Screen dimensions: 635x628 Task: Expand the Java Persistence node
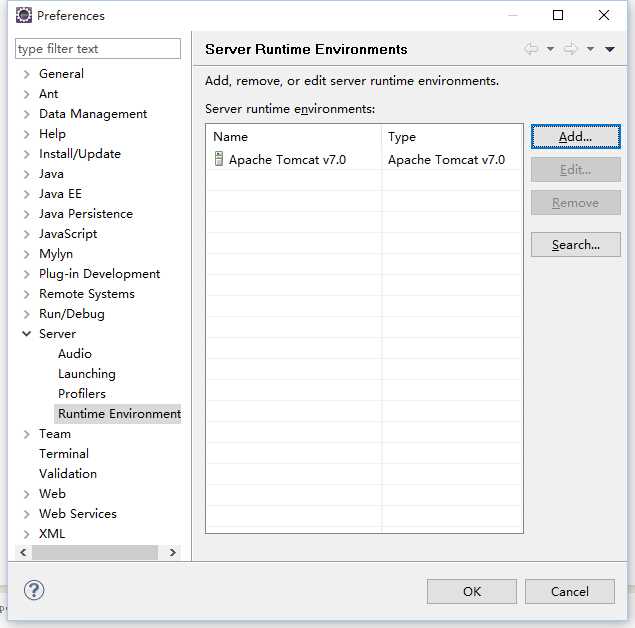(x=27, y=214)
